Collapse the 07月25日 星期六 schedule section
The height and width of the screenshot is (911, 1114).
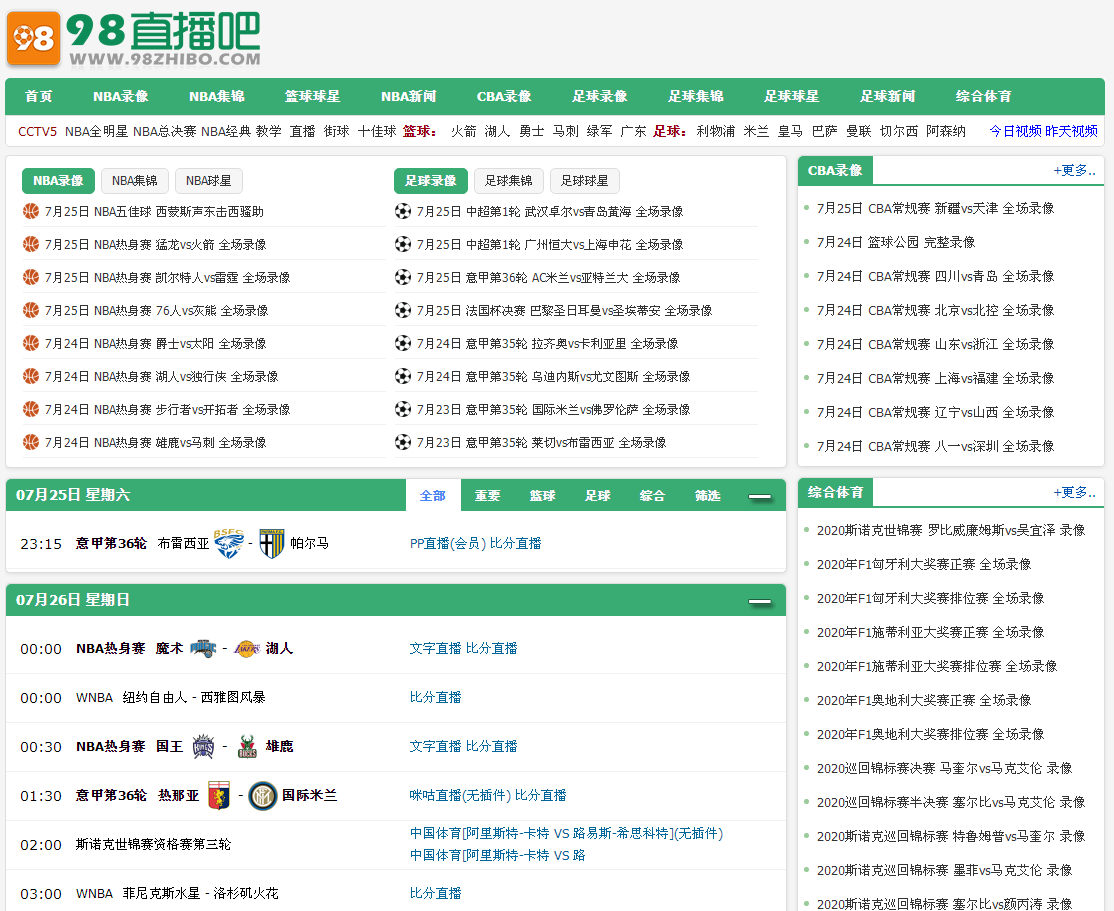point(759,496)
